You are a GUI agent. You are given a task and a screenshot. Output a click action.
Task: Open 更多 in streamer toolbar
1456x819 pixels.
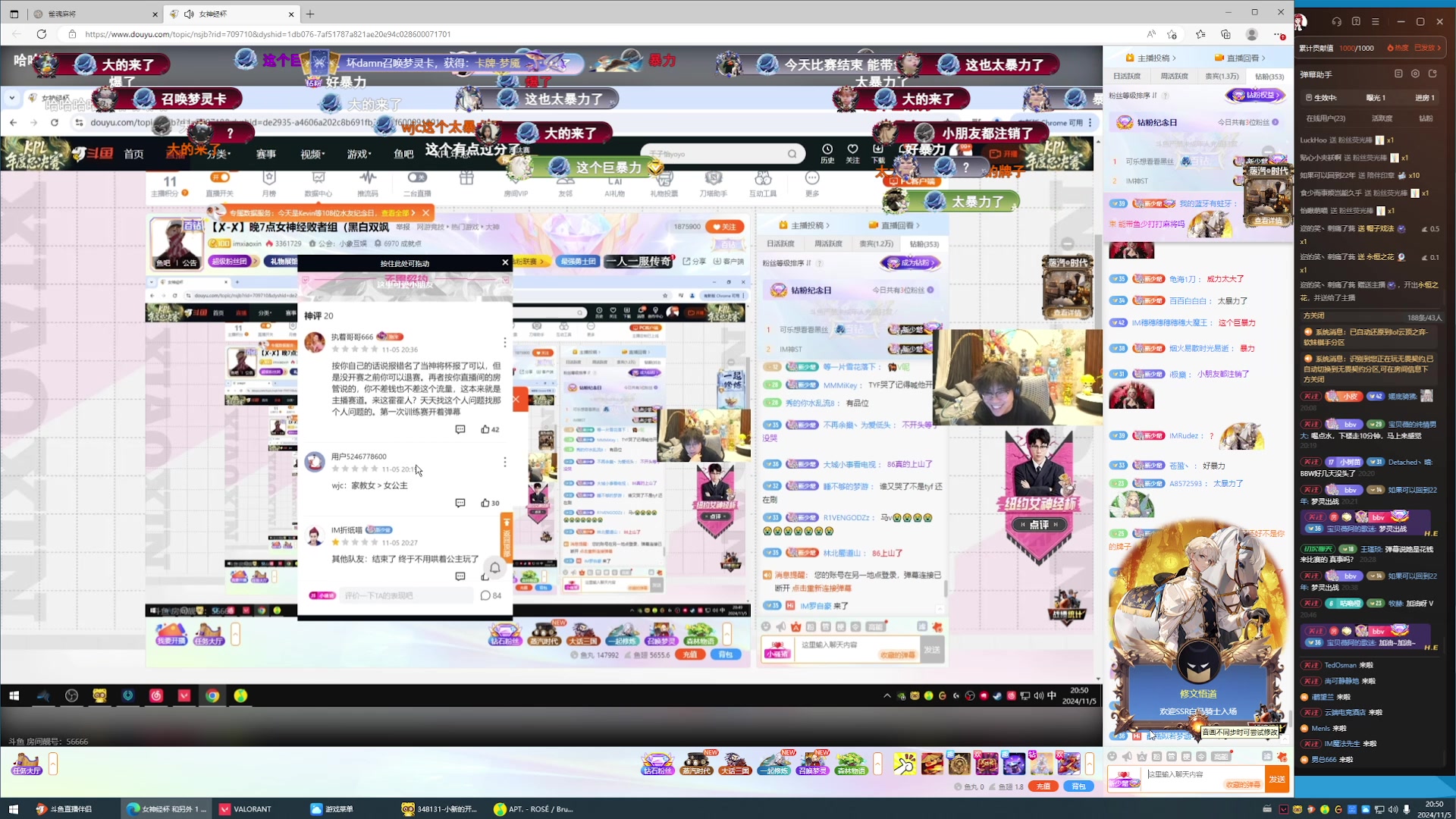click(812, 183)
